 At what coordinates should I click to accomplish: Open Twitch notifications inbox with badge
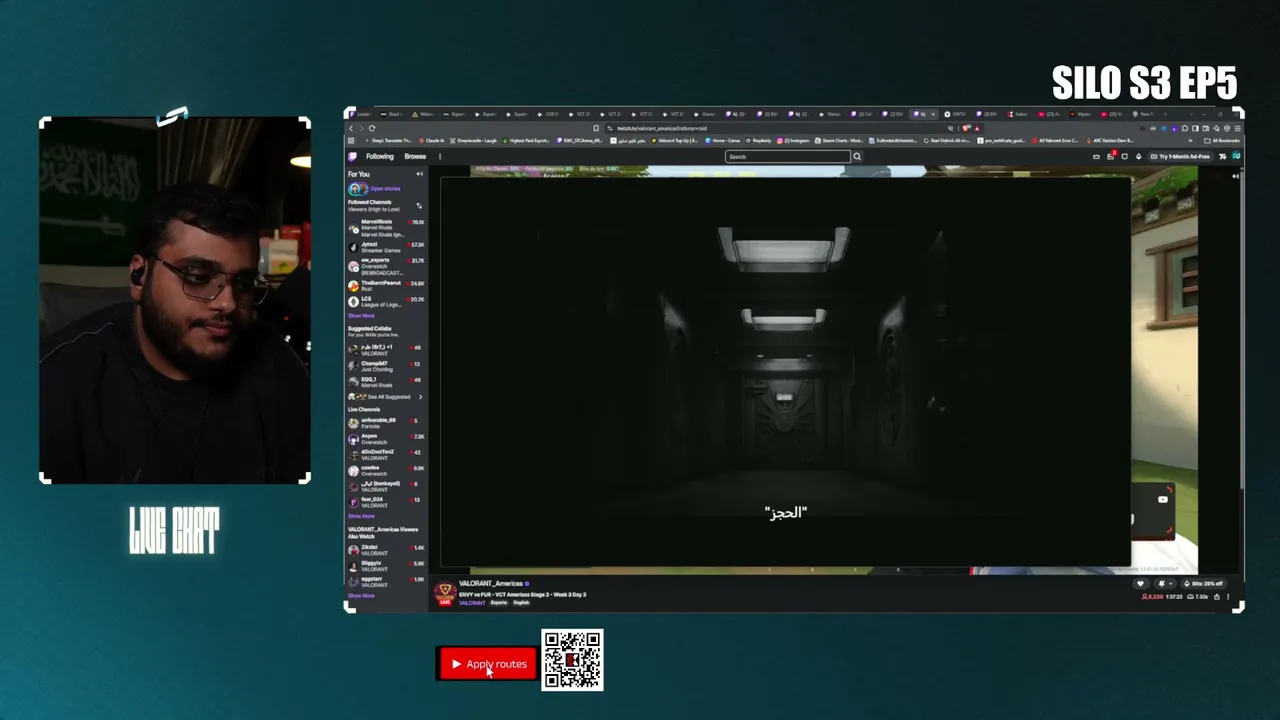pos(1110,156)
